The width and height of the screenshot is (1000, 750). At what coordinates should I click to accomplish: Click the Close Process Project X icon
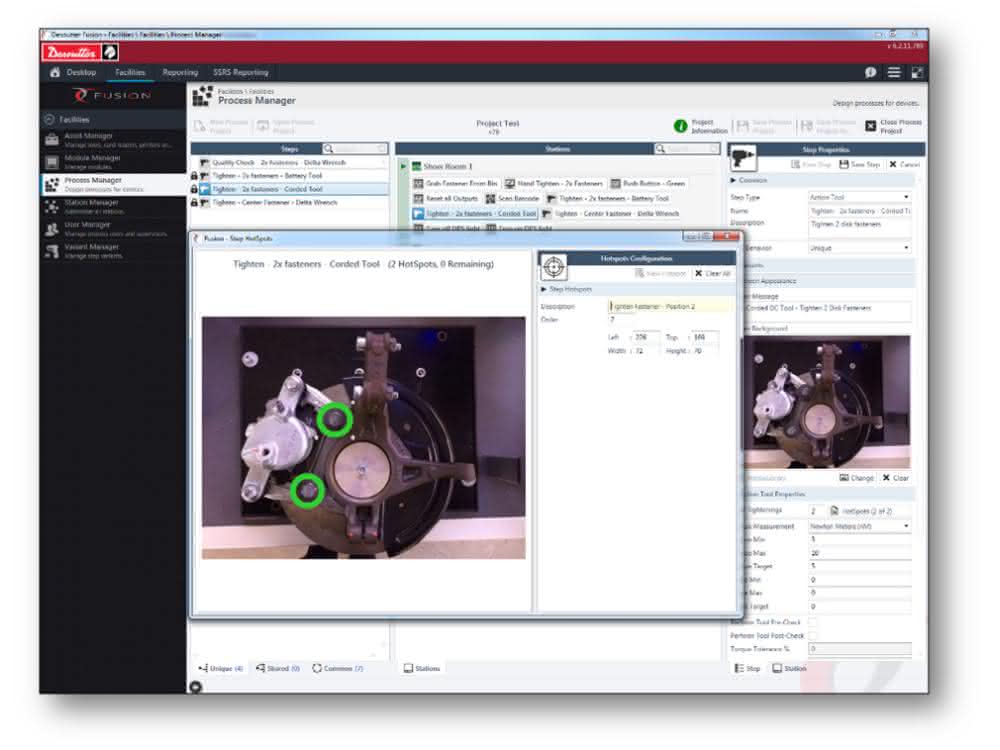[871, 126]
